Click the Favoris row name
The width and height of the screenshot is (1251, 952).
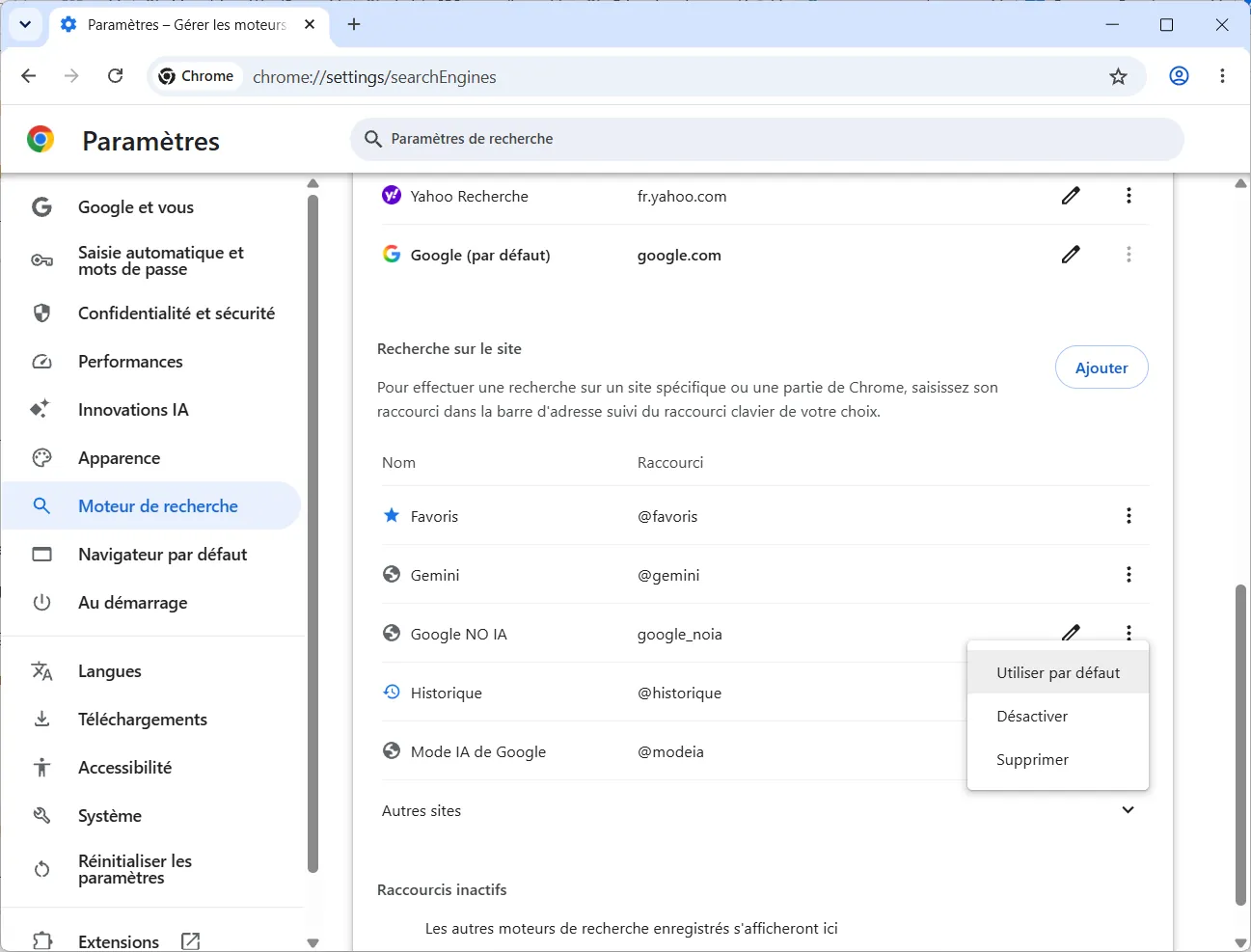pyautogui.click(x=434, y=517)
